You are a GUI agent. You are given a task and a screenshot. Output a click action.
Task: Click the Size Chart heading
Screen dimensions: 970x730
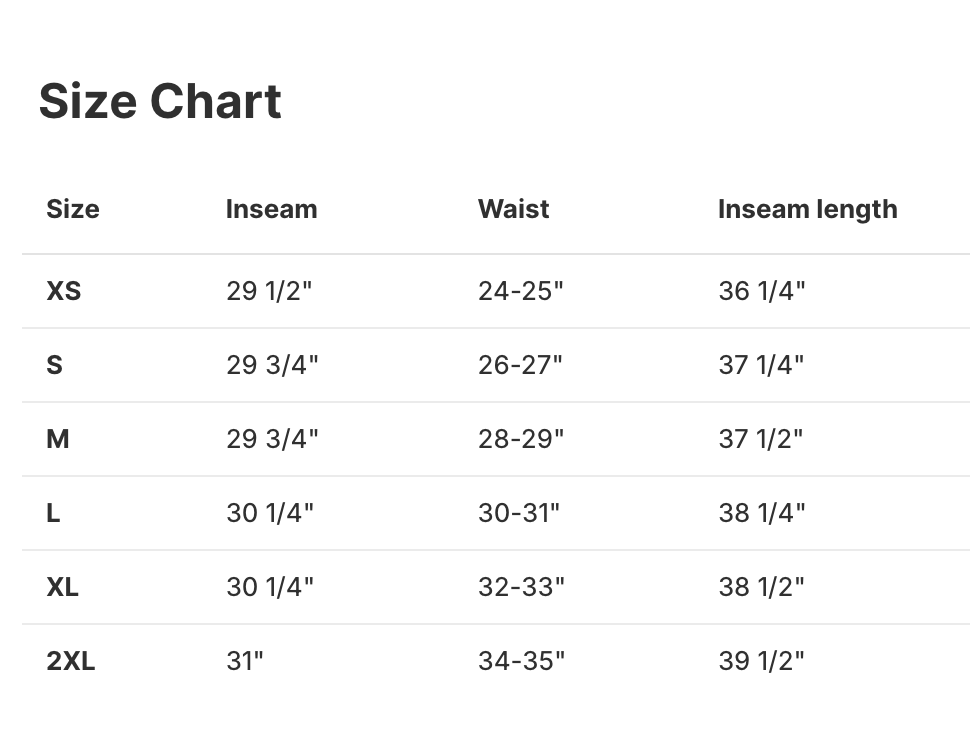tap(160, 102)
